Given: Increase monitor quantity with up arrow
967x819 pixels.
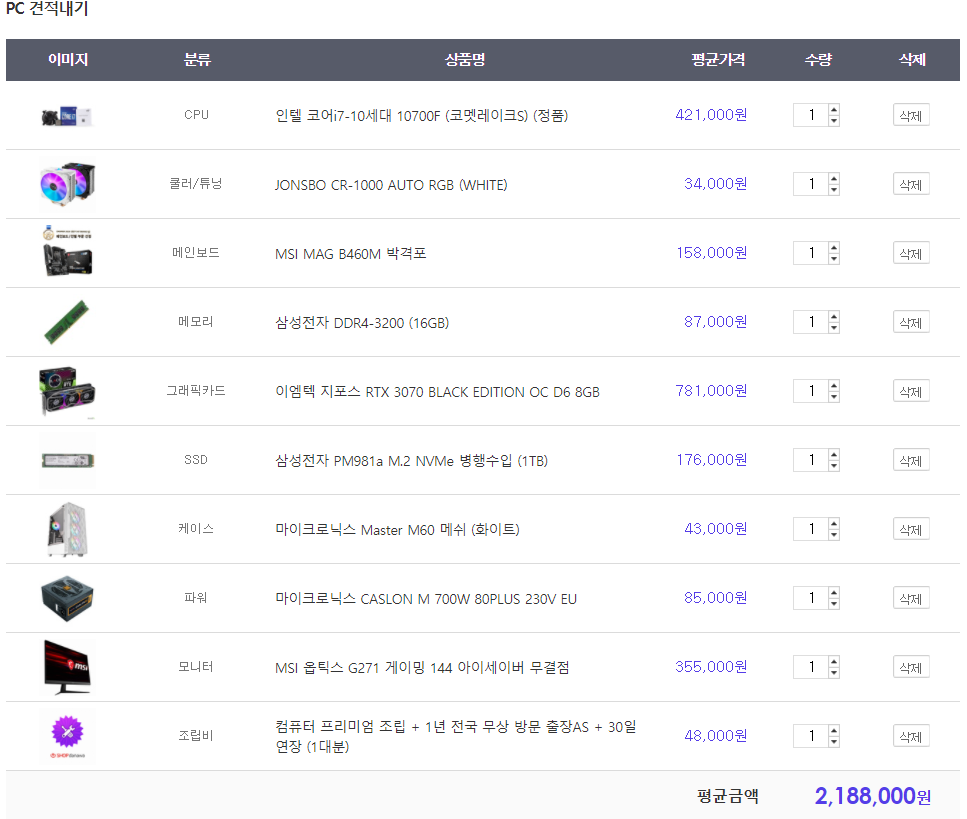Looking at the screenshot, I should pos(834,662).
